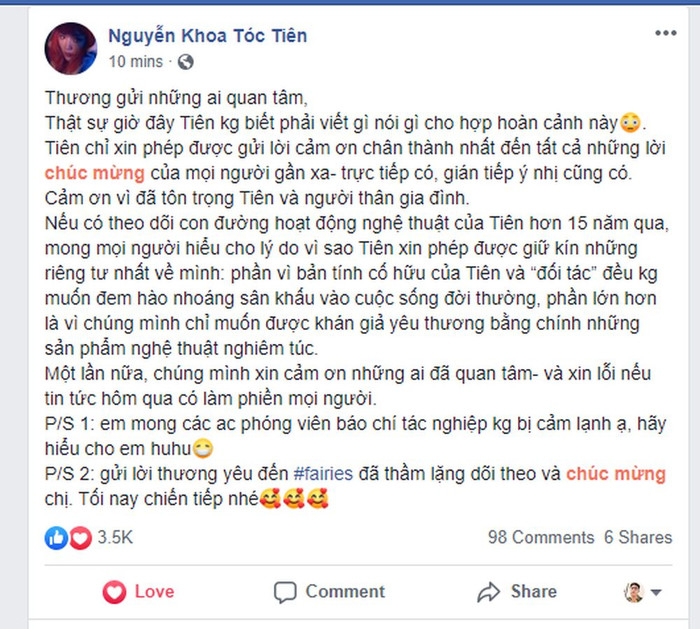The height and width of the screenshot is (629, 700).
Task: Follow the #fairies hashtag link
Action: [x=323, y=474]
